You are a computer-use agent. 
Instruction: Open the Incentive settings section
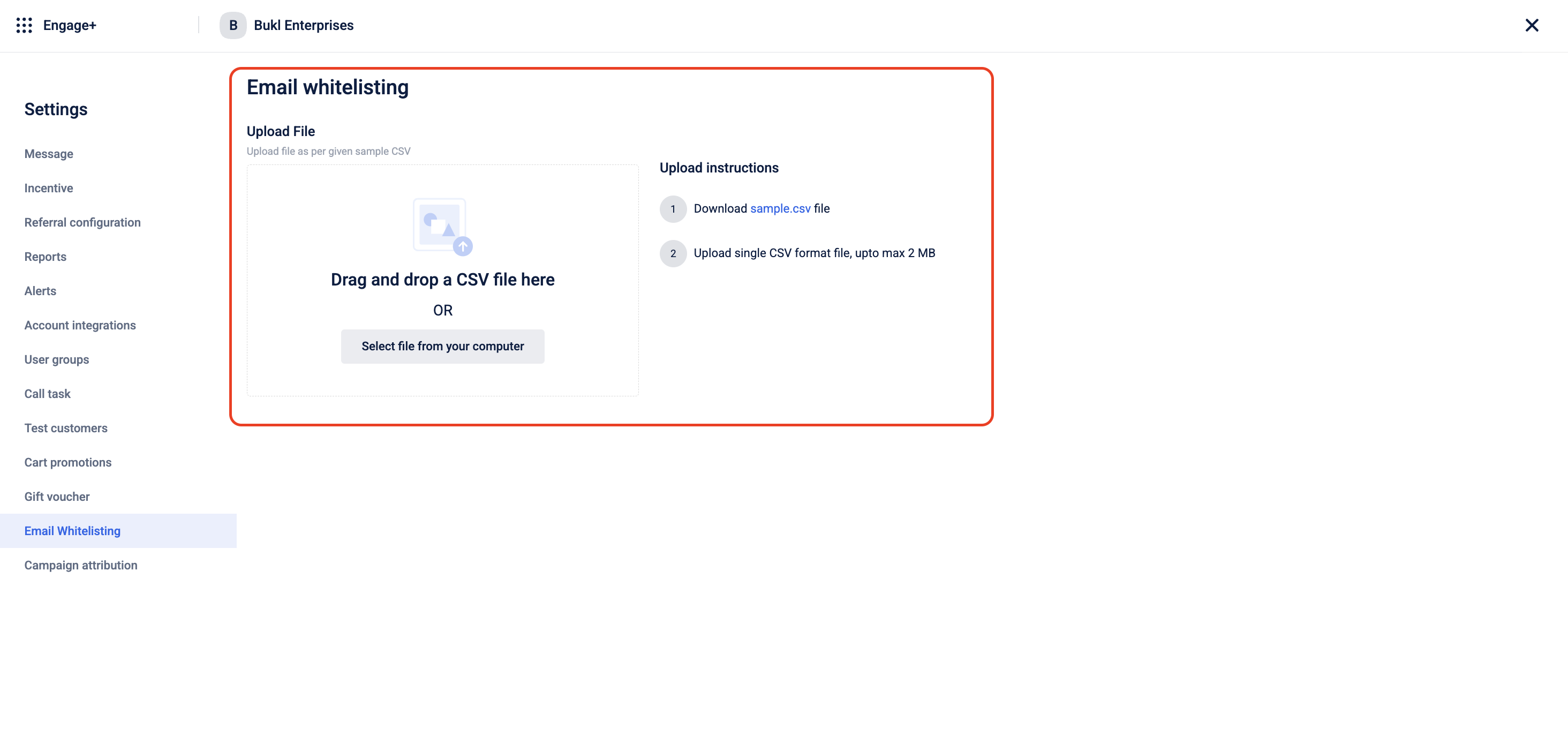(49, 188)
